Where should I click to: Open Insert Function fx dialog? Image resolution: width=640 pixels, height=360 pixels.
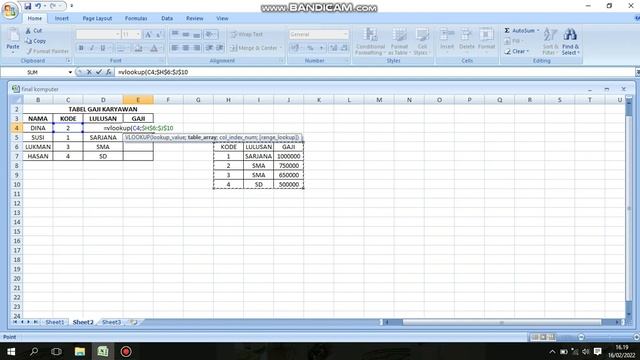109,72
